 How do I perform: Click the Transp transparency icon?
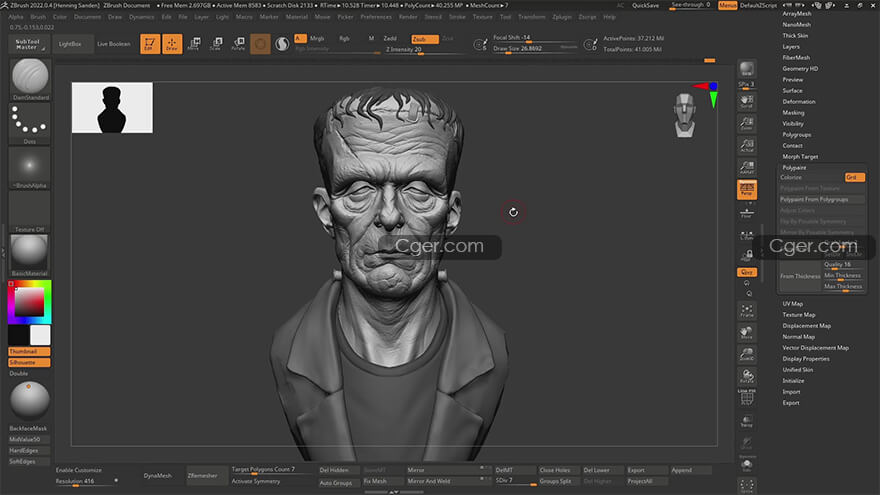point(746,421)
